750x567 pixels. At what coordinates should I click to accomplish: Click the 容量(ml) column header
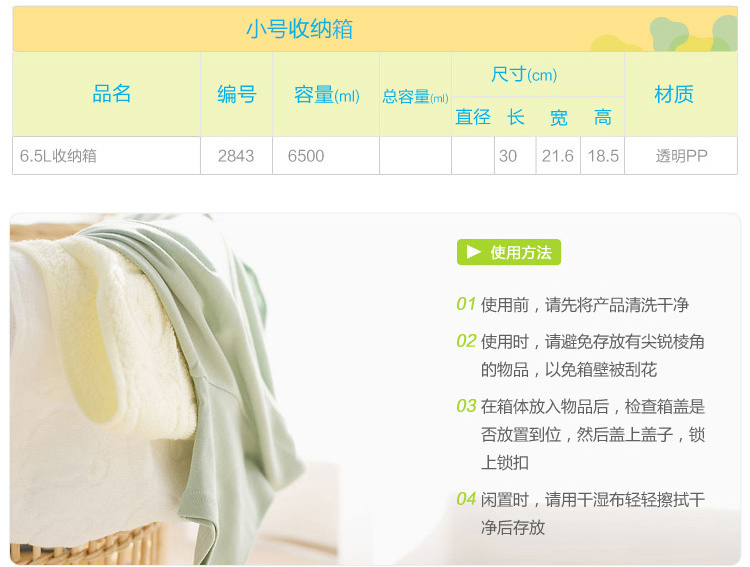[326, 94]
